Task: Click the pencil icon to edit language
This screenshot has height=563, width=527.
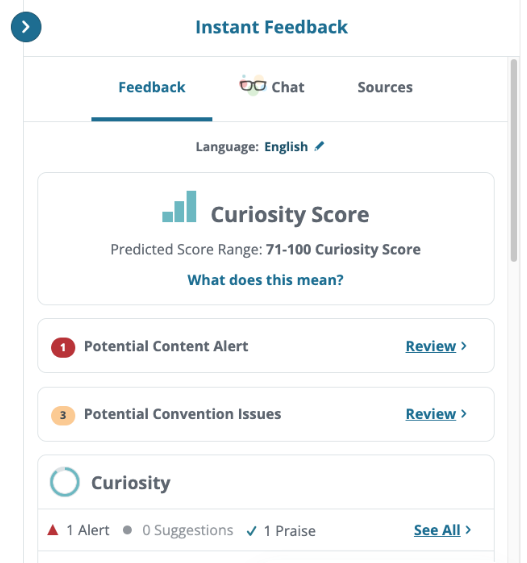Action: [x=319, y=146]
